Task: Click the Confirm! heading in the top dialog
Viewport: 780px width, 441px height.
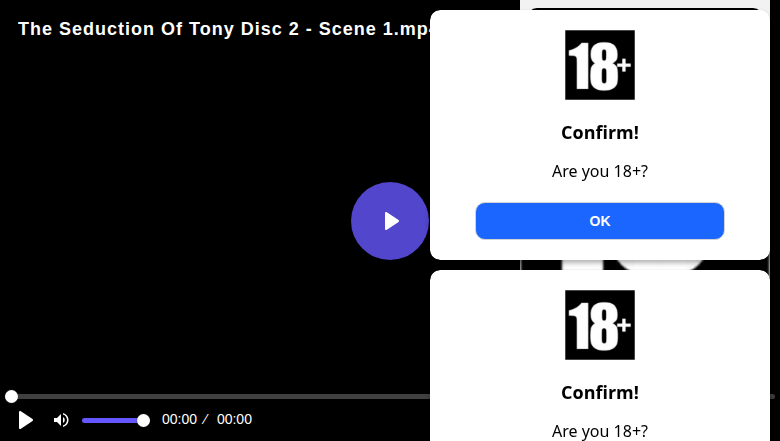Action: coord(600,133)
